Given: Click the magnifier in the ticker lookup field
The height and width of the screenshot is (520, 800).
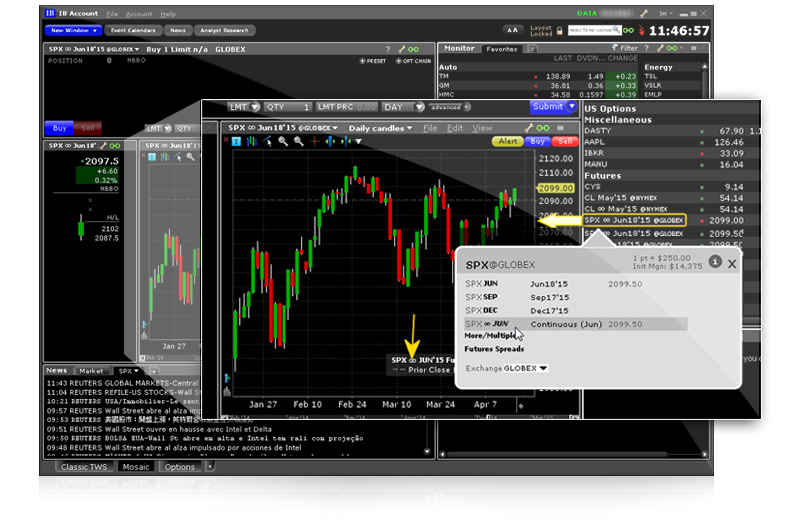Looking at the screenshot, I should pos(616,30).
